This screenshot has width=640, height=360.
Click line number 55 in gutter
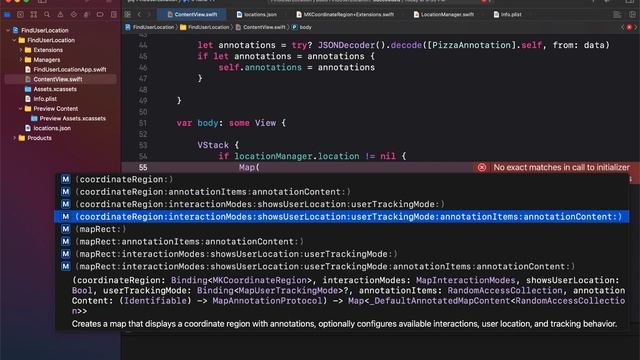[143, 167]
